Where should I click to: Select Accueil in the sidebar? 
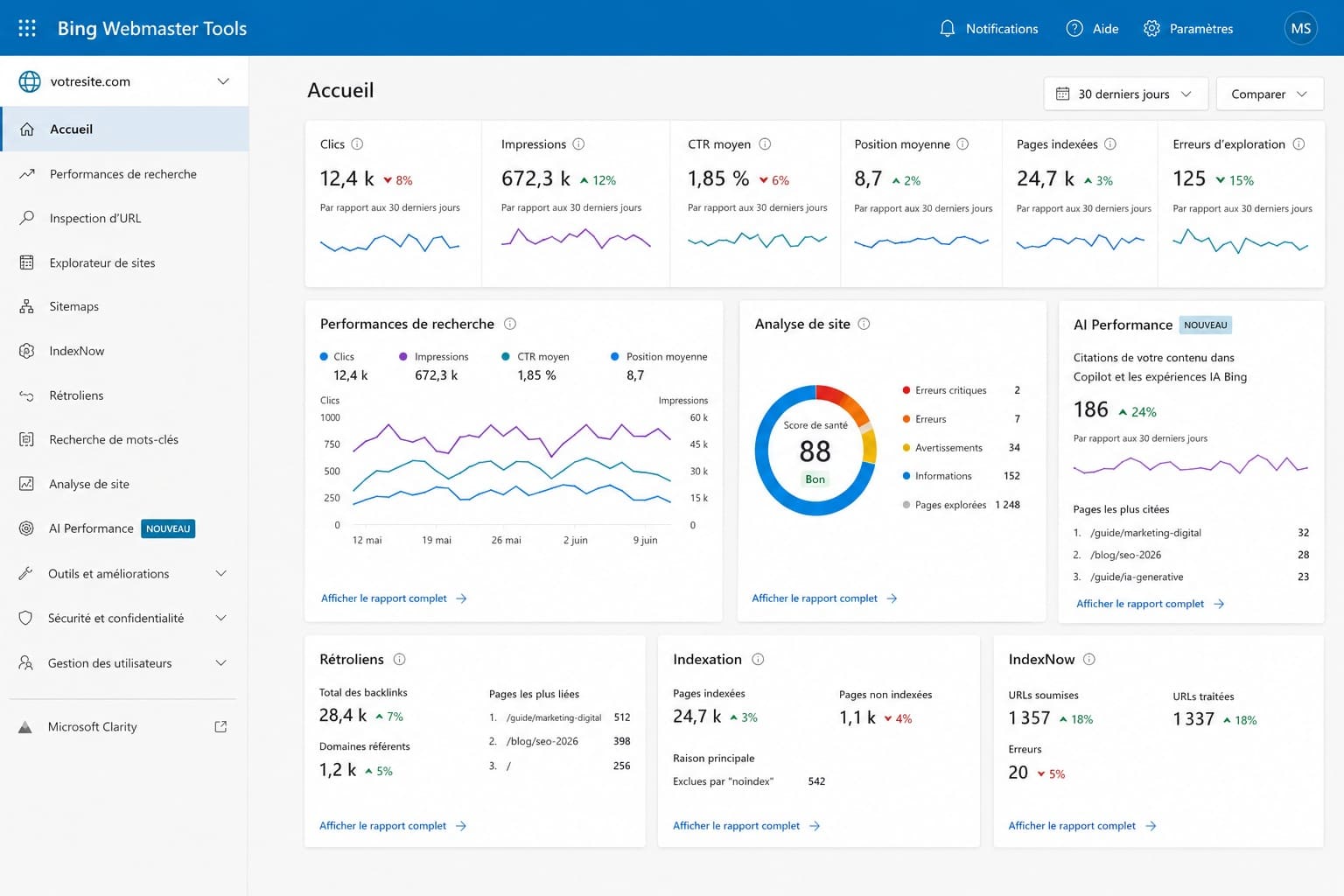124,129
